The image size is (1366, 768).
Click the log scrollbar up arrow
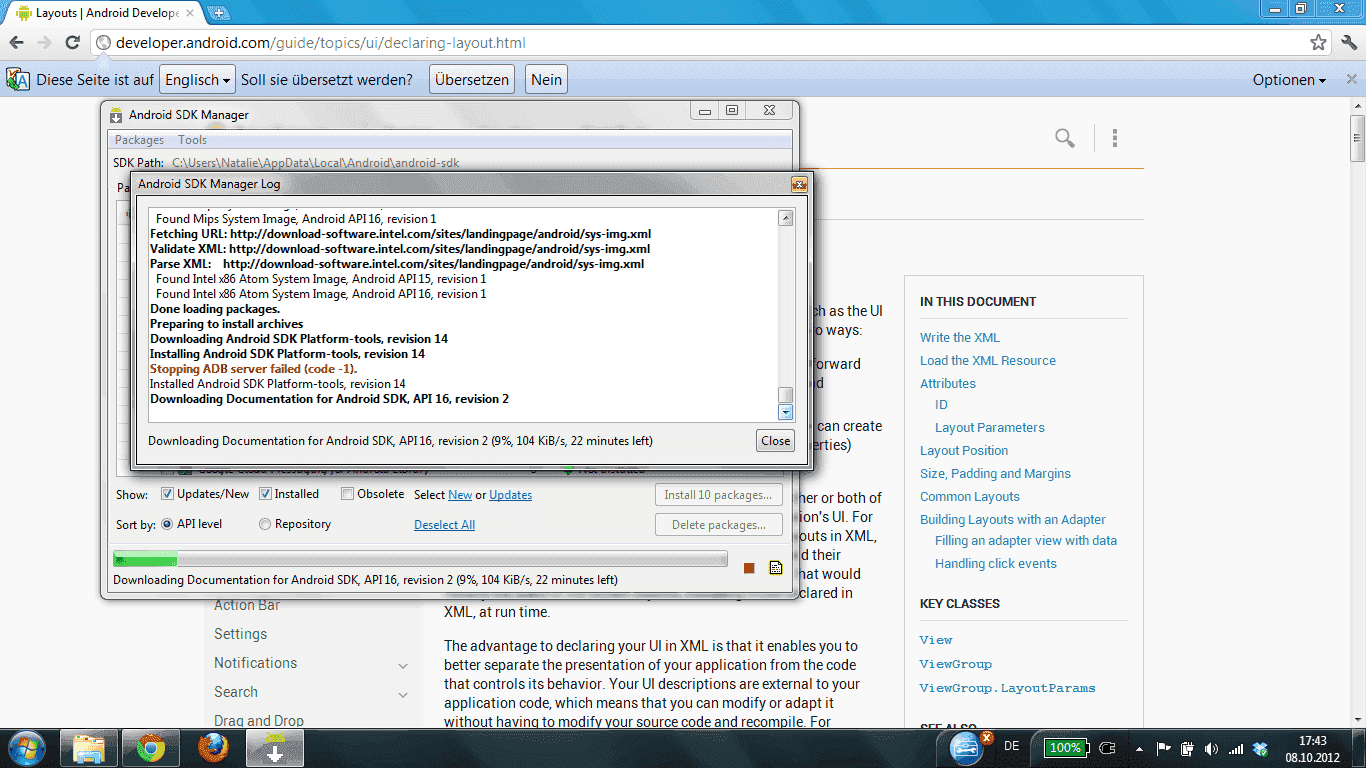(786, 218)
